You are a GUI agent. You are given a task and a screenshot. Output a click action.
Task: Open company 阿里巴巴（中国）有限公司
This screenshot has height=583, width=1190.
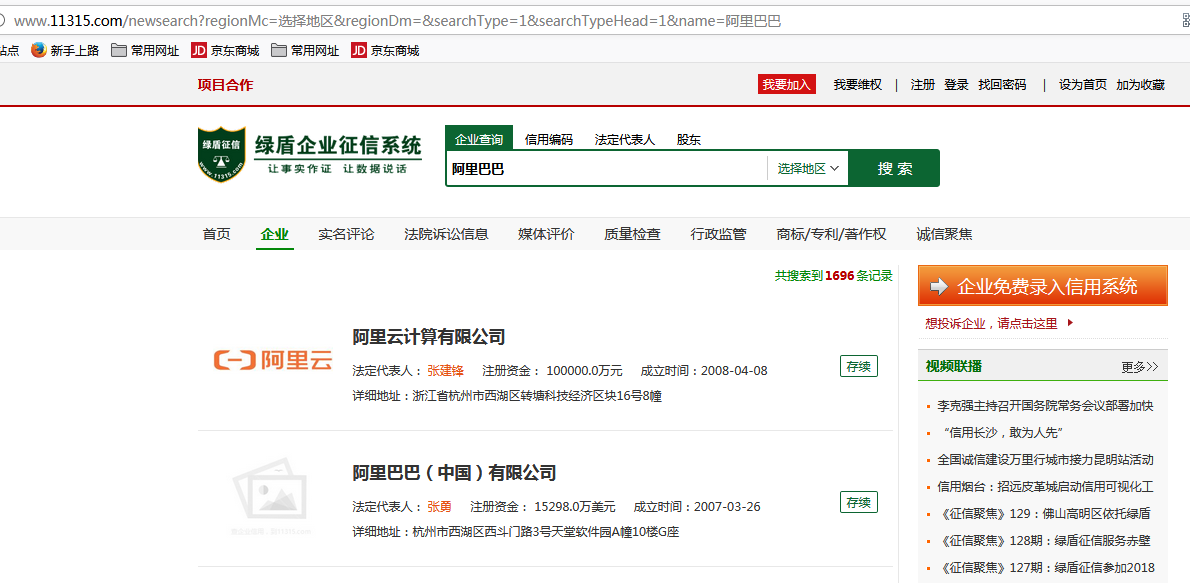click(x=454, y=473)
